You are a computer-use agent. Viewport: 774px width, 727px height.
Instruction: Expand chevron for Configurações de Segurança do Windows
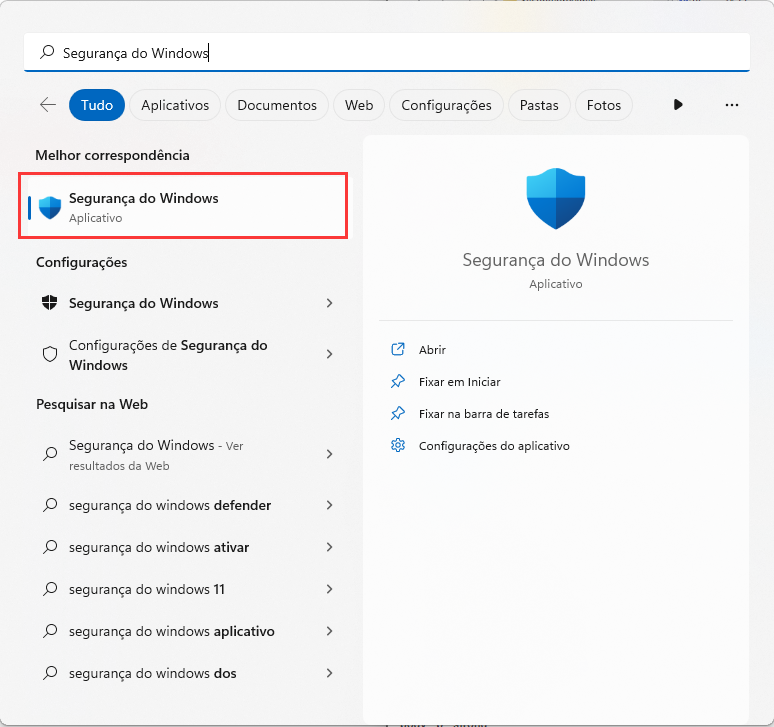click(329, 354)
